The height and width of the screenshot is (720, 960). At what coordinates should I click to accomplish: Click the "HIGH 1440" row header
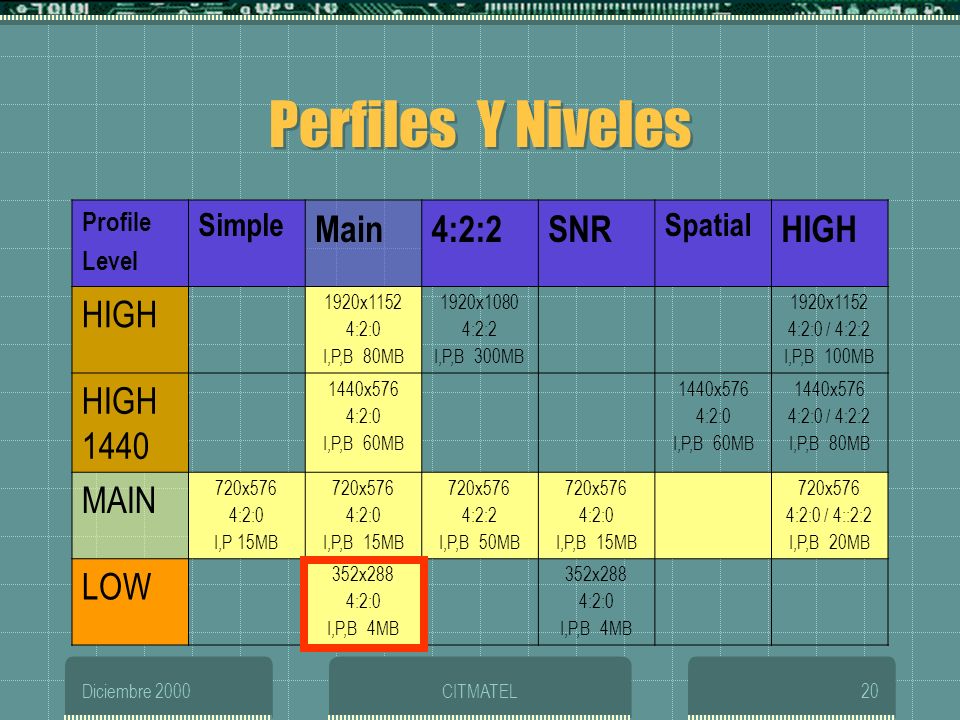pos(130,422)
